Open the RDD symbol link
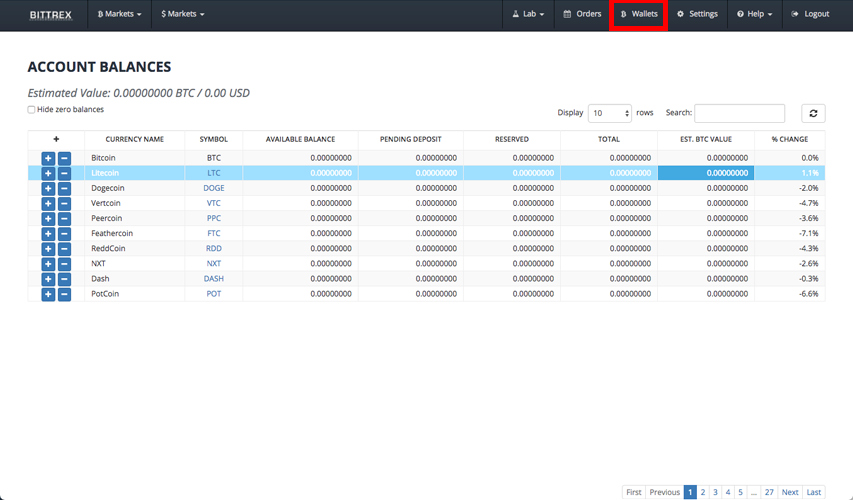 (214, 249)
